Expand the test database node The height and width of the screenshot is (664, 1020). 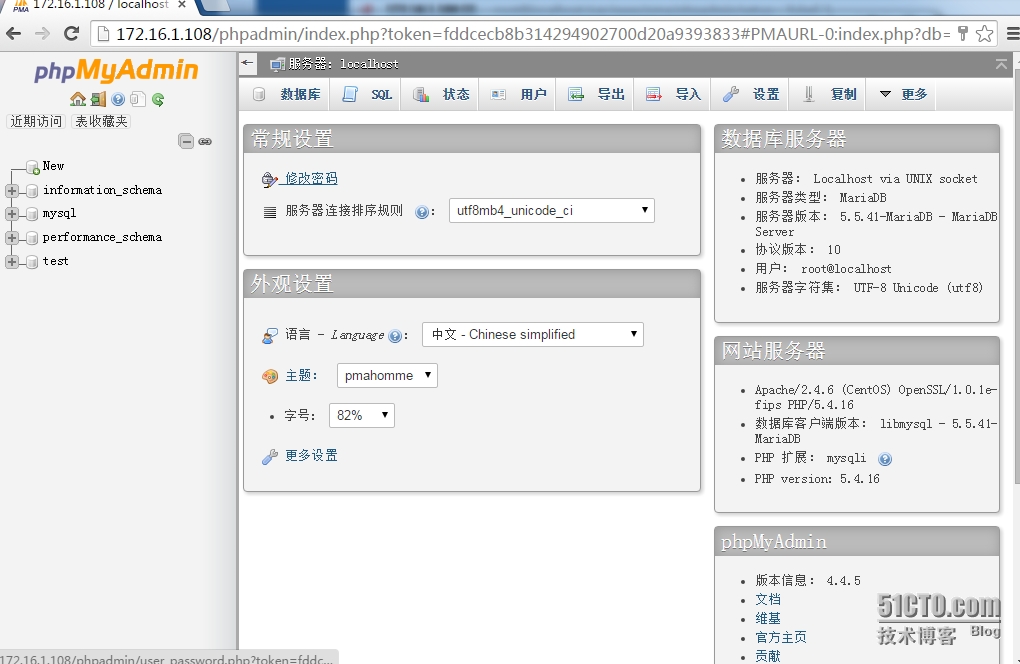[x=12, y=261]
